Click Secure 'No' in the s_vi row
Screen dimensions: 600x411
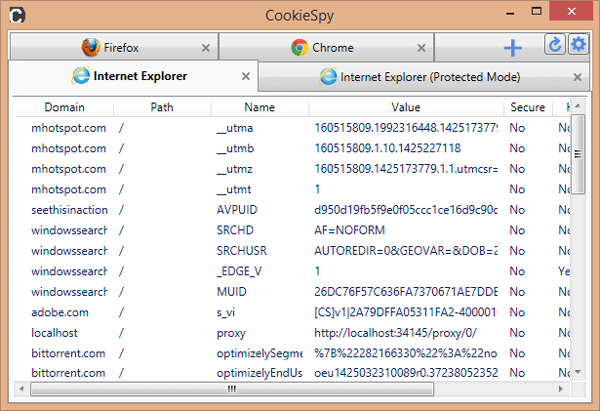[517, 312]
